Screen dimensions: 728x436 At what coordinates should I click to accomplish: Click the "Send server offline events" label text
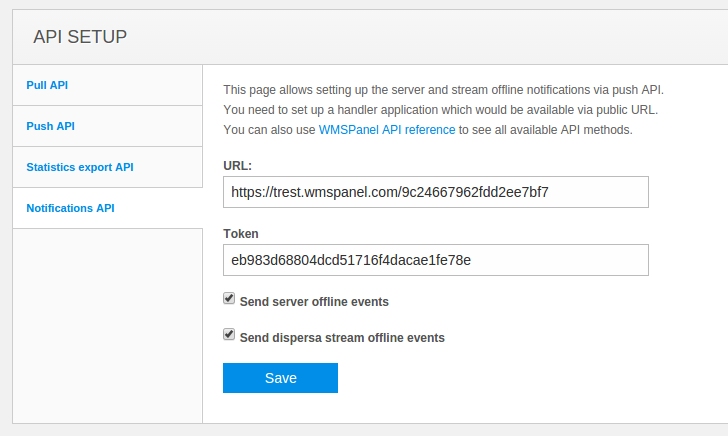(x=314, y=301)
